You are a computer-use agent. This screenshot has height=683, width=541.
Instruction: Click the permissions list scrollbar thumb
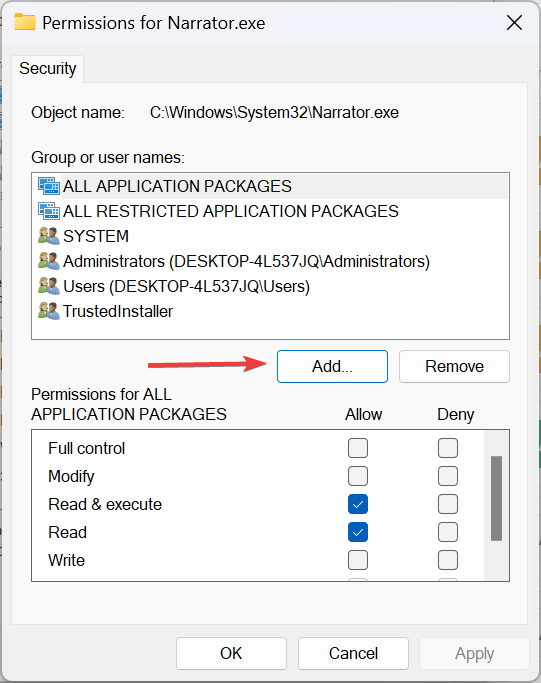497,498
